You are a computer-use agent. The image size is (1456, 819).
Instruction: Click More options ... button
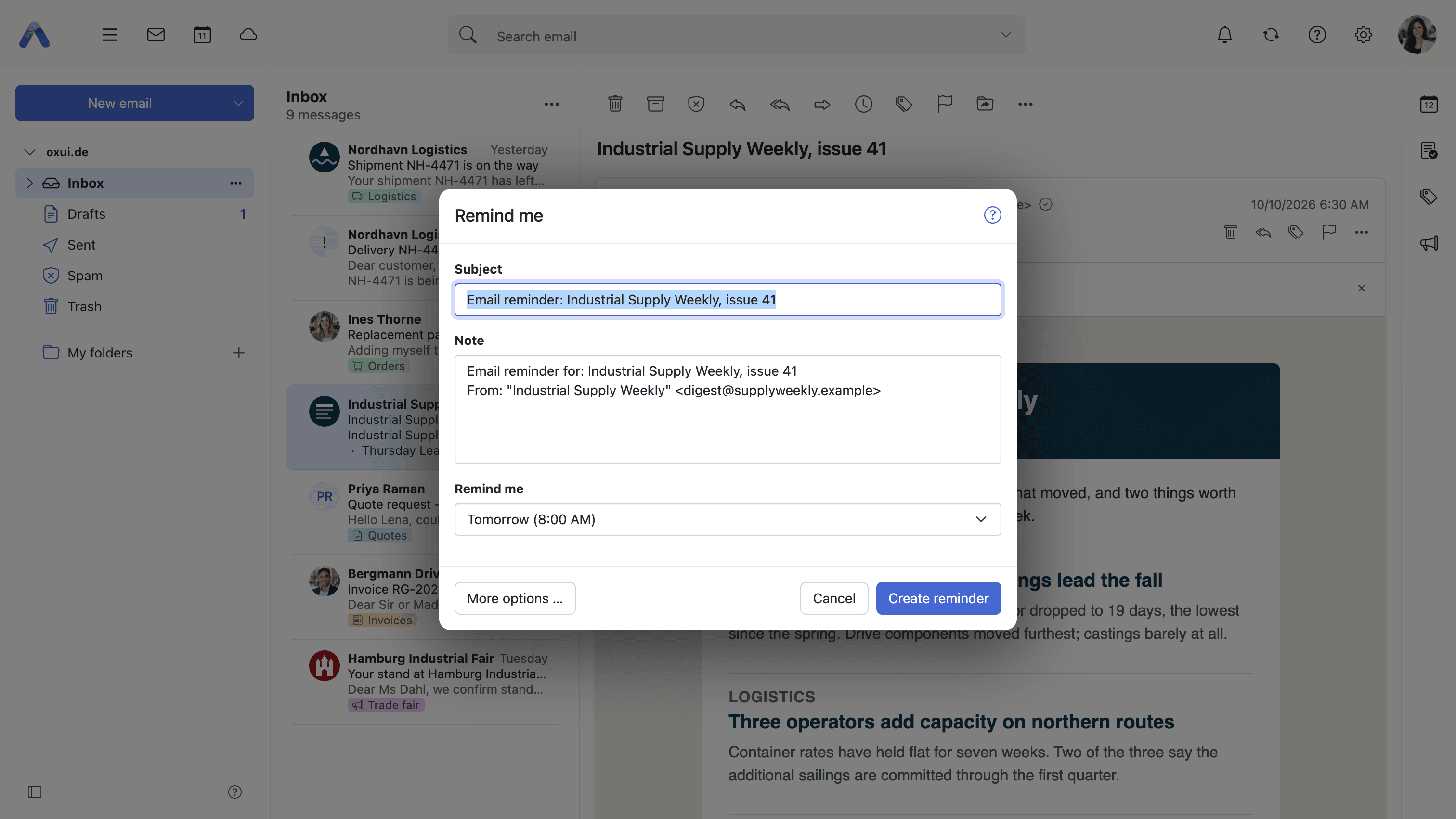click(x=515, y=598)
